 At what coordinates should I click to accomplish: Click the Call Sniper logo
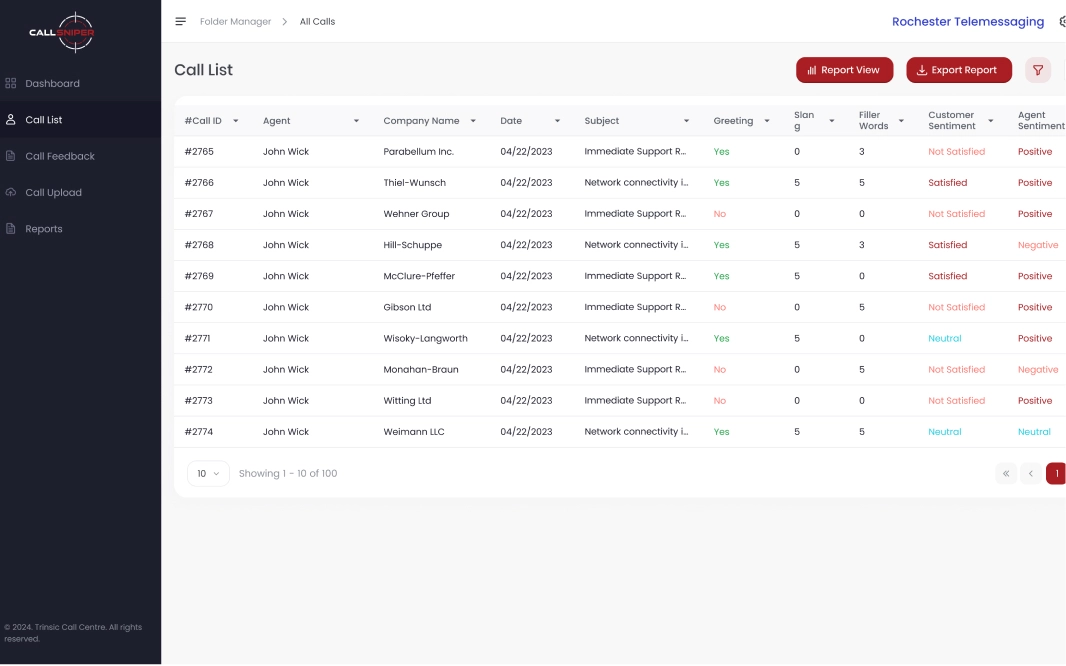coord(62,32)
